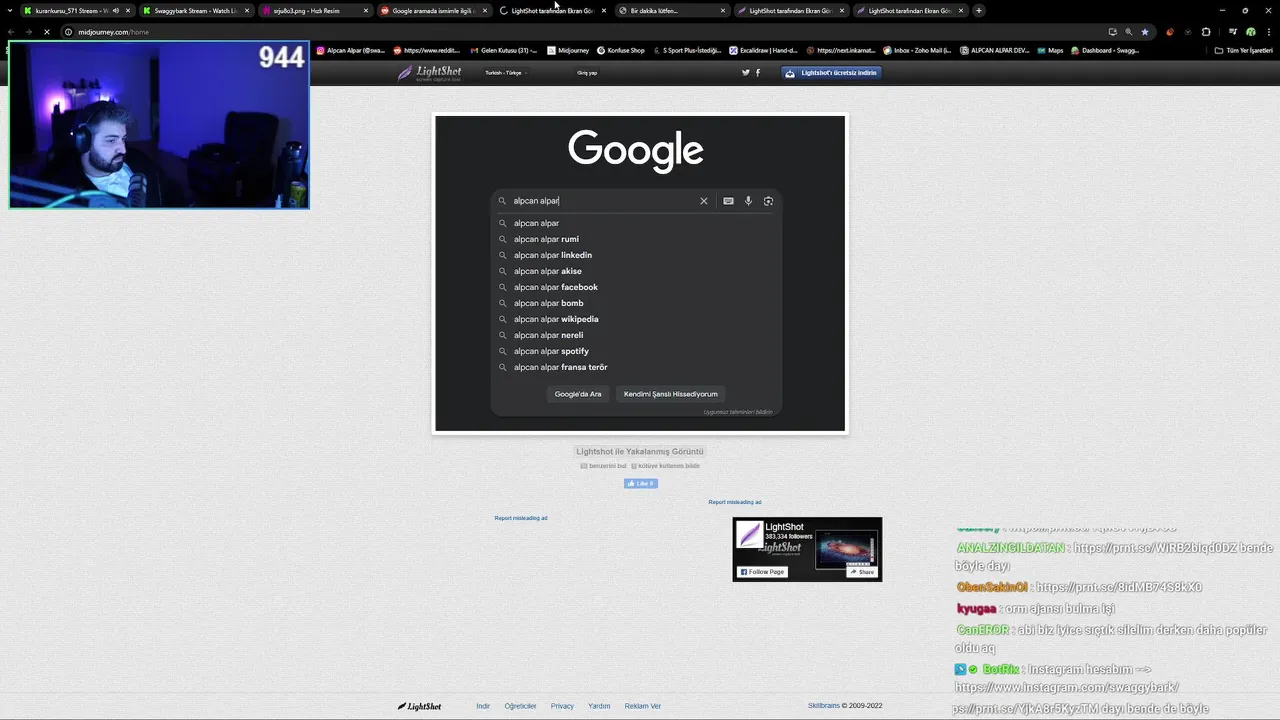
Task: Open a new browser tab
Action: pyautogui.click(x=978, y=11)
